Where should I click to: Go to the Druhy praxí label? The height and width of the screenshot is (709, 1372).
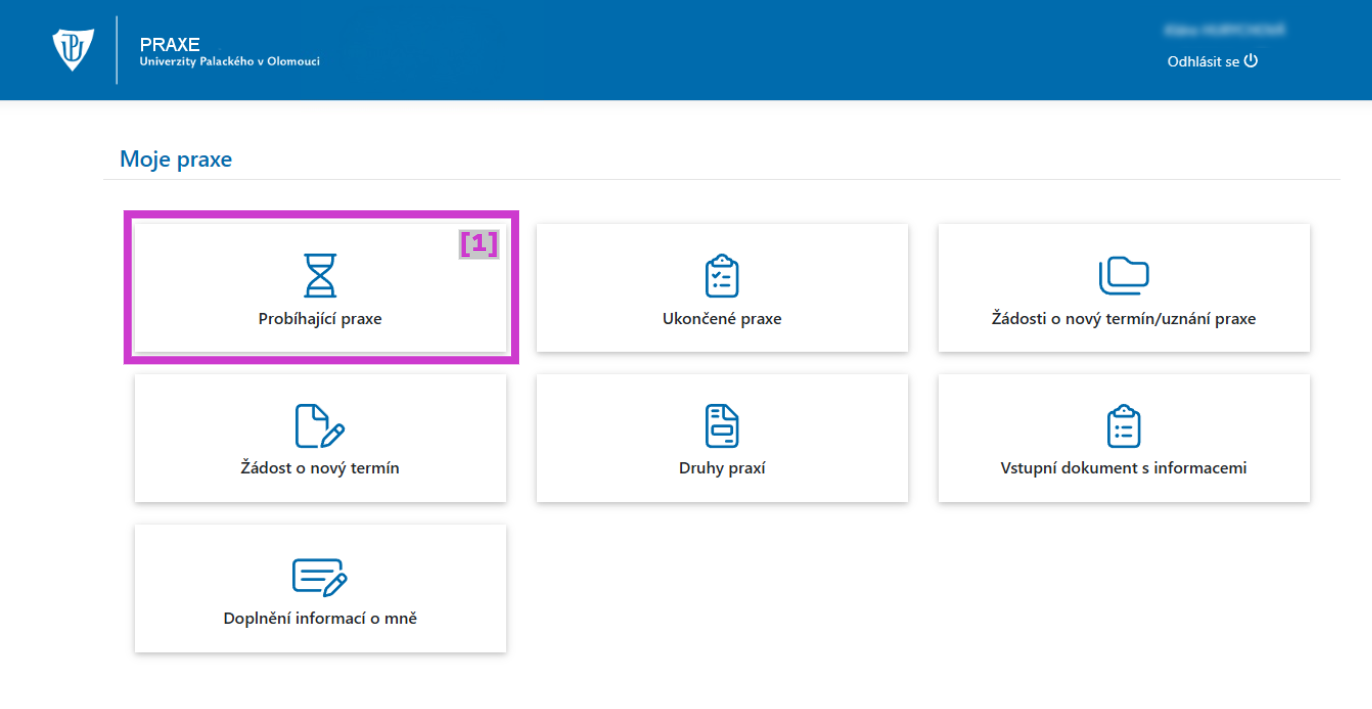point(721,468)
